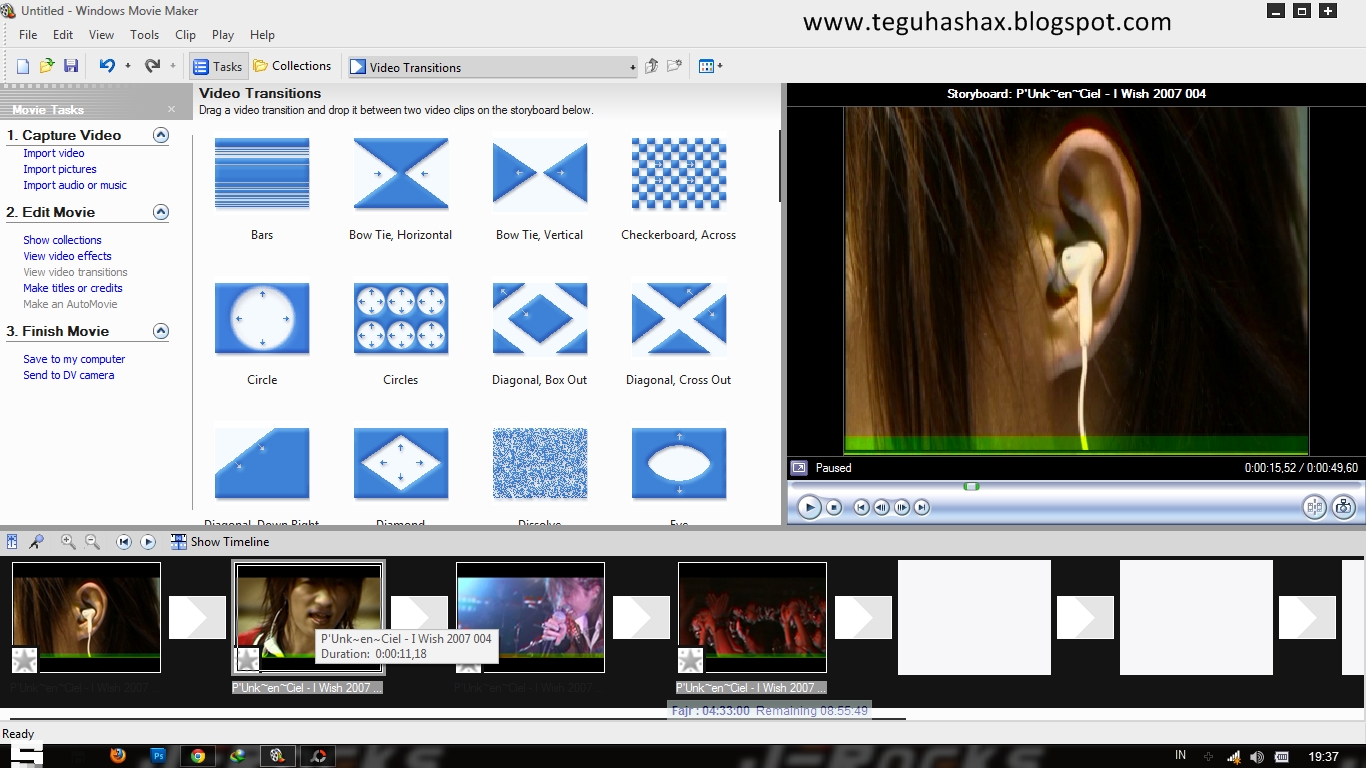Select the Dissolve transition icon
1366x768 pixels.
point(540,464)
